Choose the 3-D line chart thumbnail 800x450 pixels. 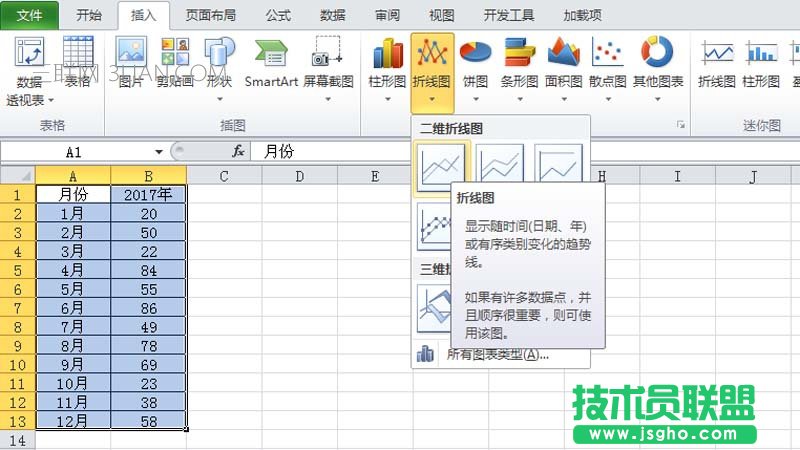(434, 308)
